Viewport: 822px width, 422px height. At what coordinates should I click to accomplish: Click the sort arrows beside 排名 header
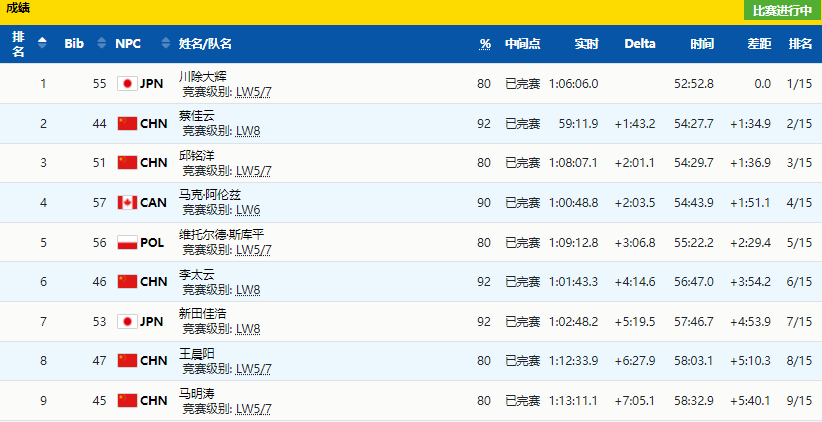point(42,43)
